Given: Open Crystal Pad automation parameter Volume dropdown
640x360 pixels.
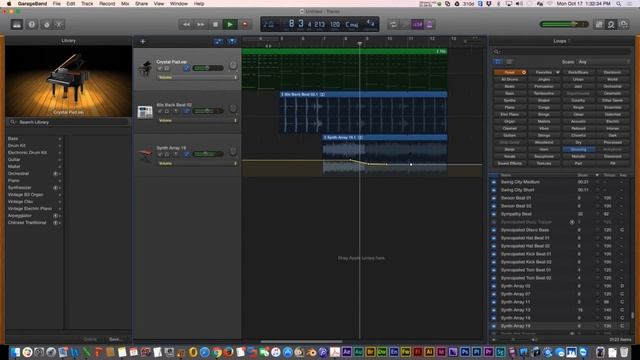Looking at the screenshot, I should (197, 78).
